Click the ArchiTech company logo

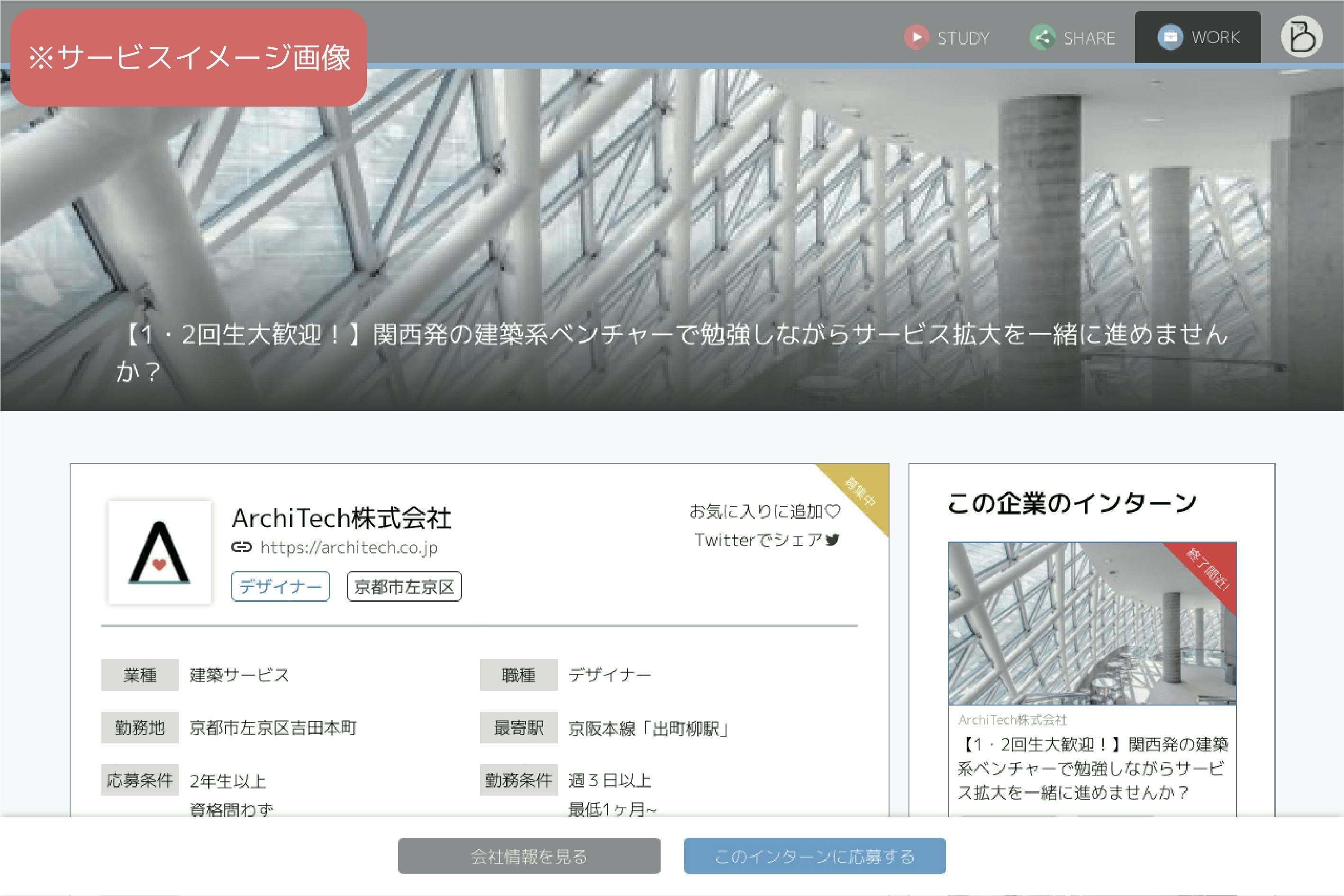pos(159,552)
